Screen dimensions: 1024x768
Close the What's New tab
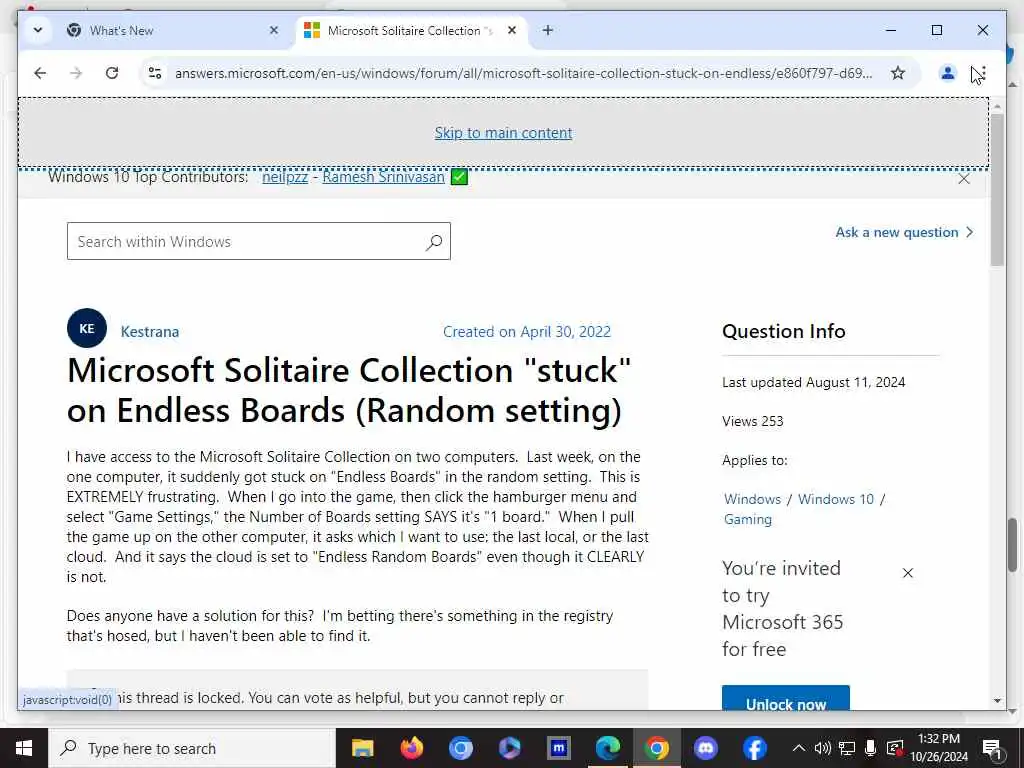274,30
